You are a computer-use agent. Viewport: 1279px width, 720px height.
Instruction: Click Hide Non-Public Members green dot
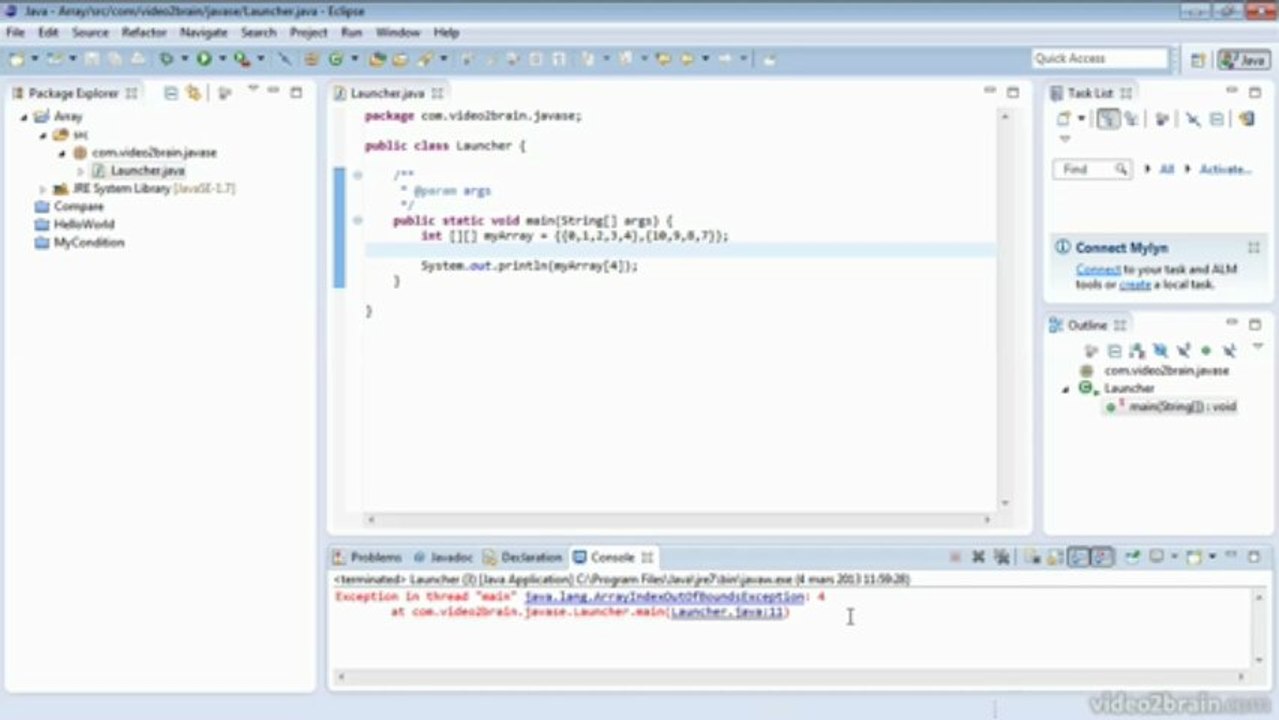[x=1206, y=351]
